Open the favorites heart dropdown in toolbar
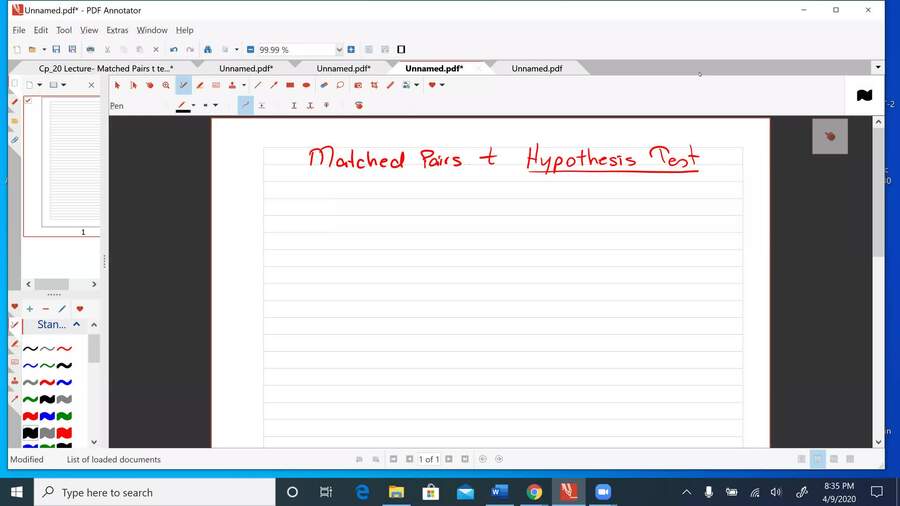900x506 pixels. [x=442, y=85]
